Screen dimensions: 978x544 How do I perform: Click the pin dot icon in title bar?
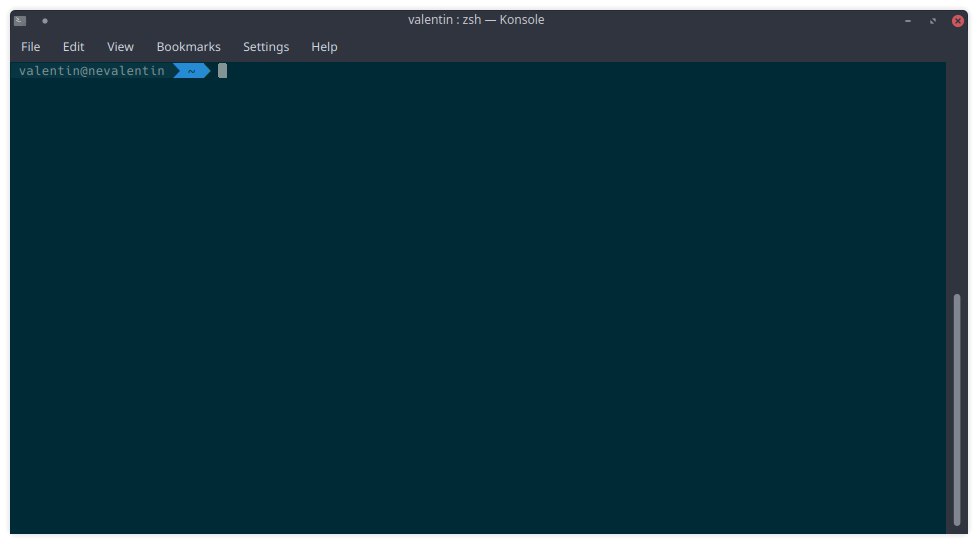click(45, 21)
